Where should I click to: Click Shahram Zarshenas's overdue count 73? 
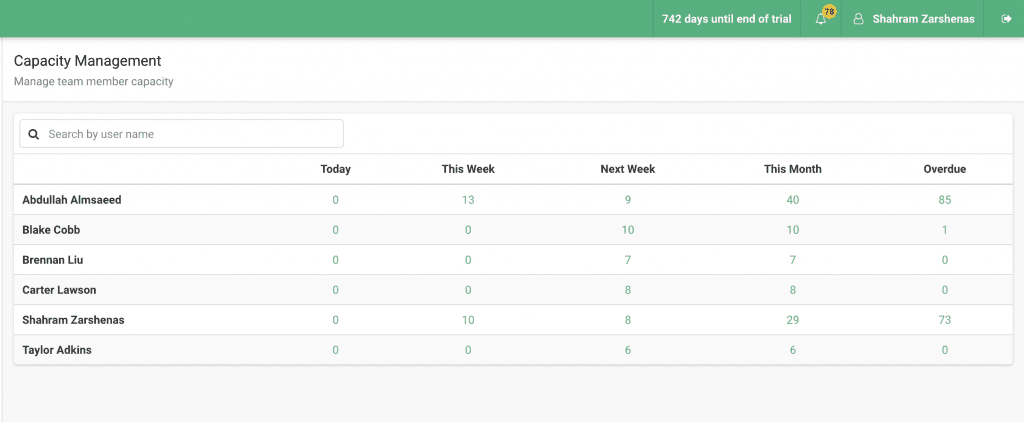click(945, 320)
